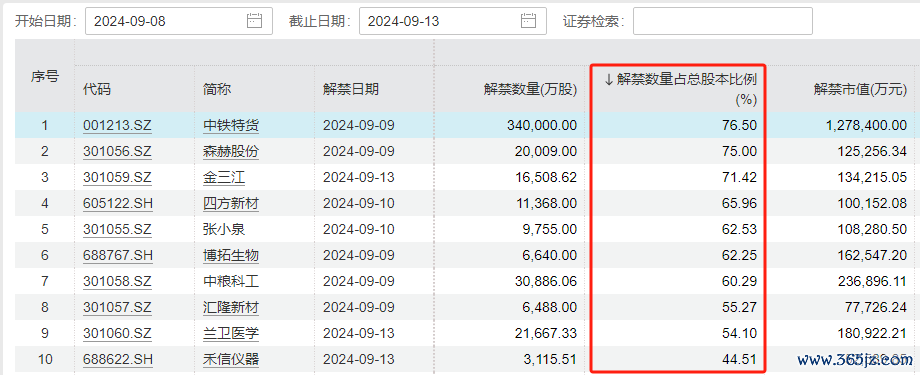Screen dimensions: 920x375
Task: Select the 75.00 ratio cell
Action: [740, 151]
